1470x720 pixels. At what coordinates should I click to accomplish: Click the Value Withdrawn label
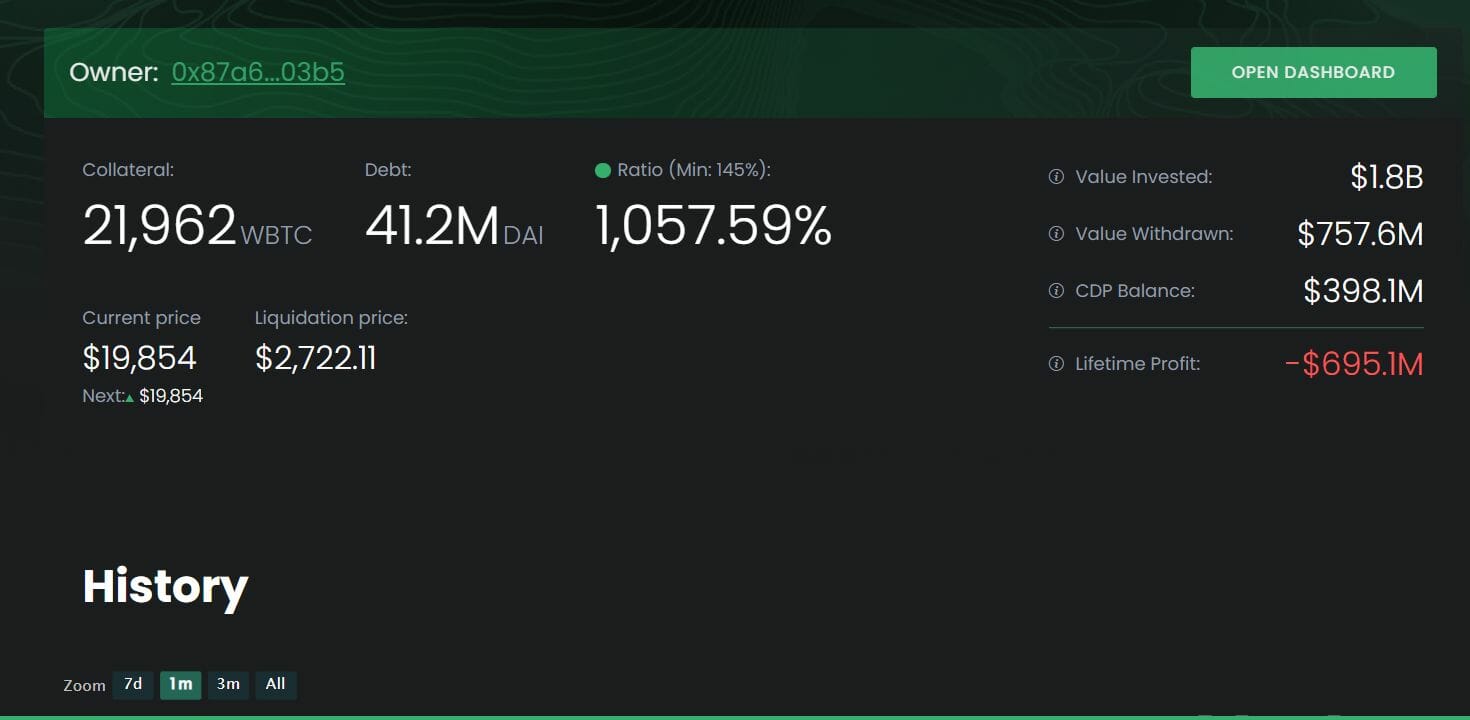(1154, 234)
